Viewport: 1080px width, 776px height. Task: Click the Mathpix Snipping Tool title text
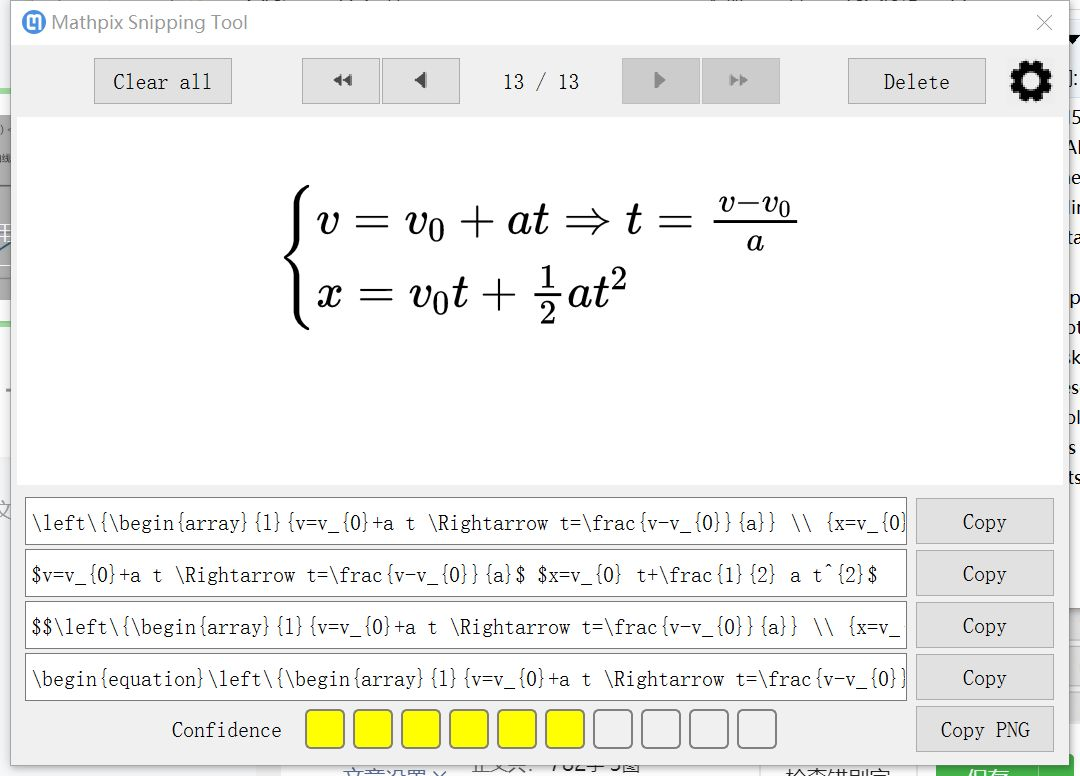coord(149,23)
